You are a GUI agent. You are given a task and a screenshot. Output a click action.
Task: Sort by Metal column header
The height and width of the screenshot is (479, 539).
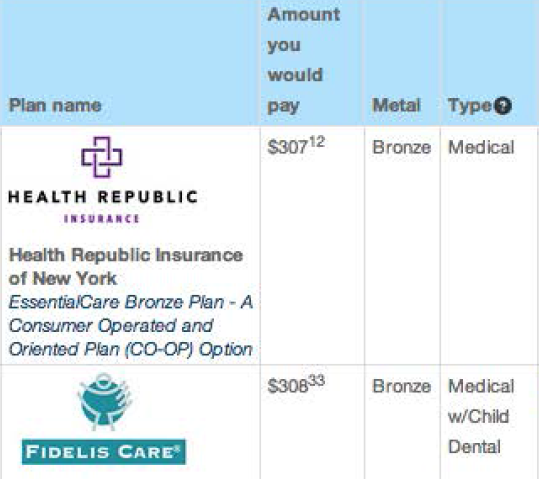[x=396, y=105]
